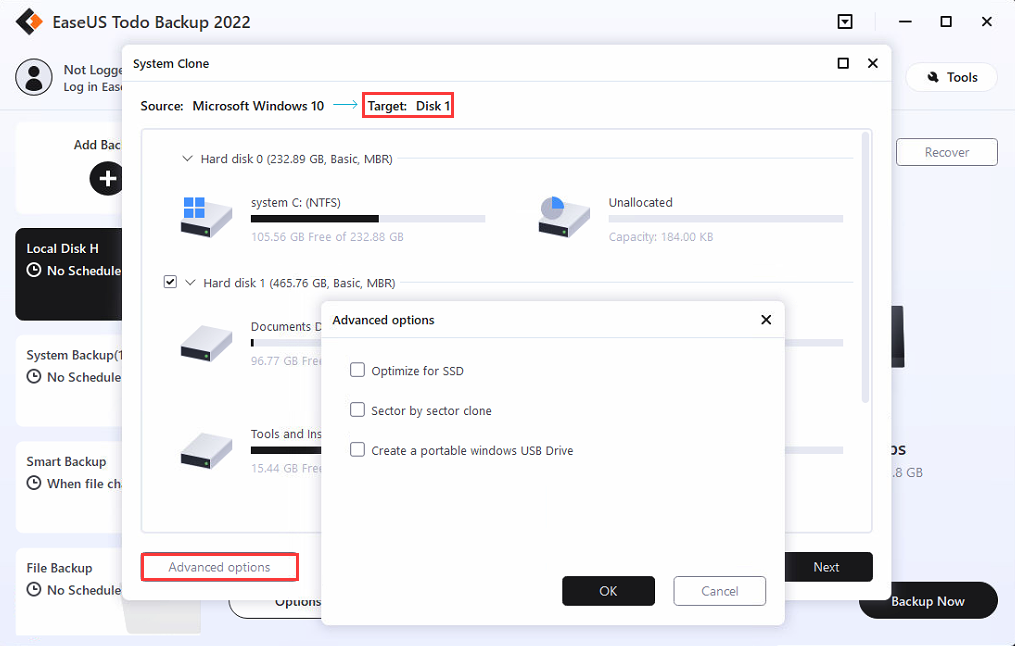Close the Advanced options dialog
This screenshot has width=1015, height=646.
pos(766,320)
